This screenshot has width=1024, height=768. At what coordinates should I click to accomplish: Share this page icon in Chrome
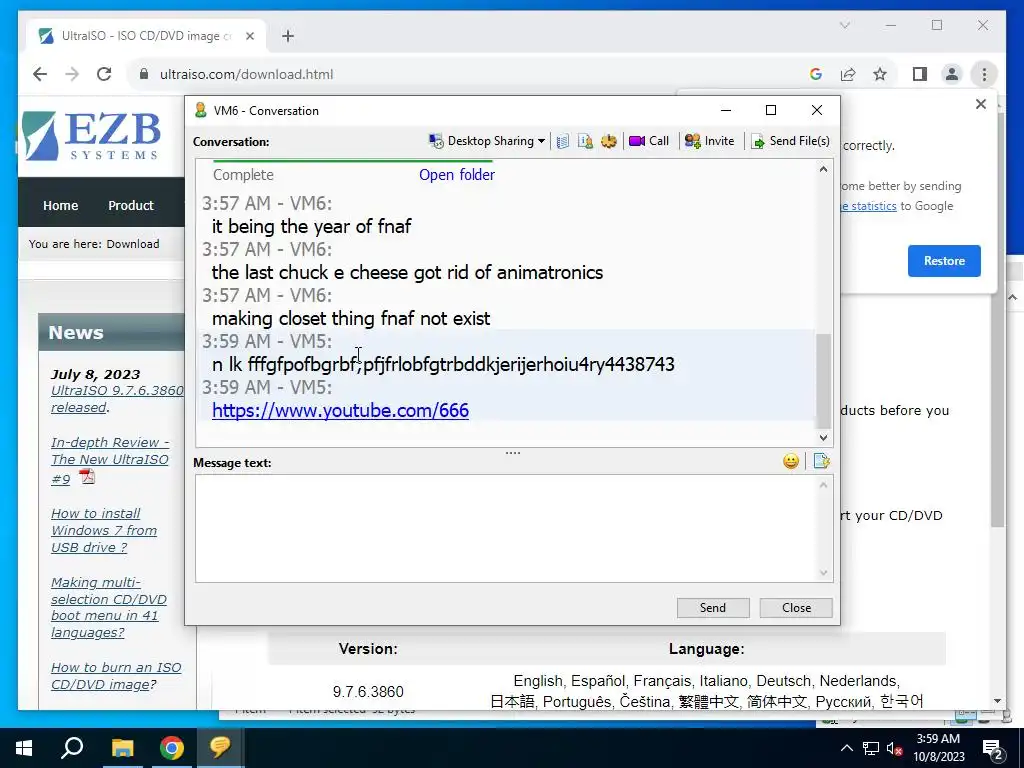click(x=848, y=74)
